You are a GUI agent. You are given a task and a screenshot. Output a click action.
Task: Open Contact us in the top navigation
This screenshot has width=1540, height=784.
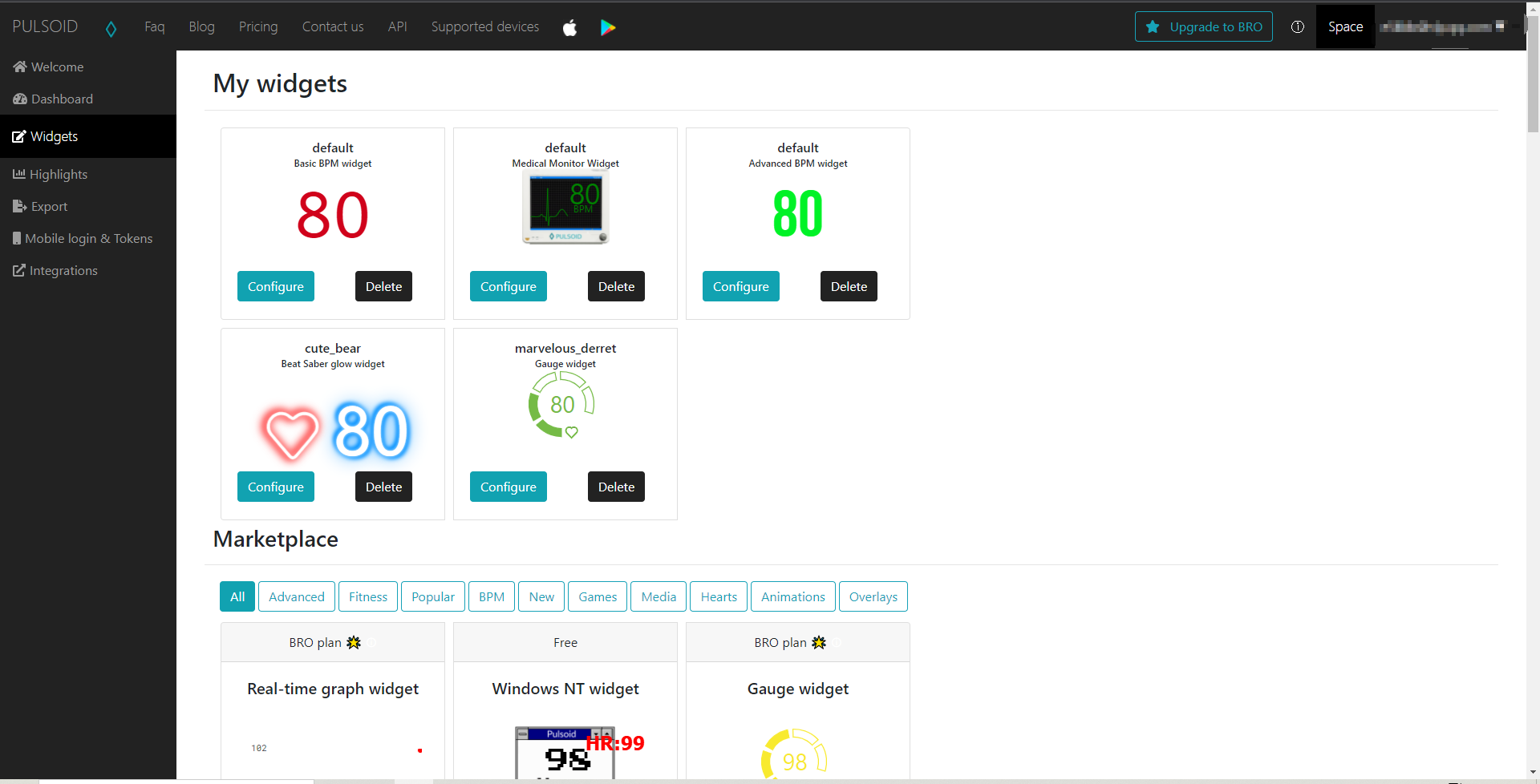333,26
